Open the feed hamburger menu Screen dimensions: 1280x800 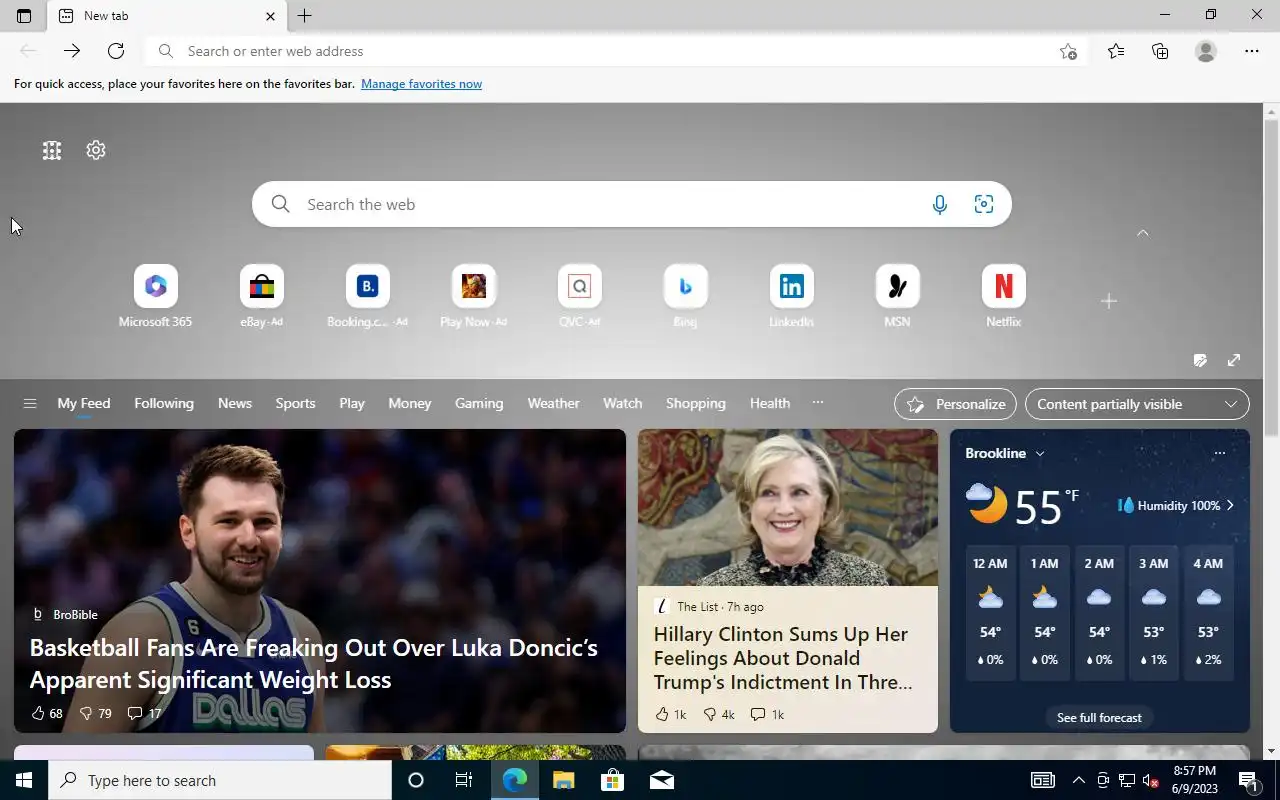(30, 404)
